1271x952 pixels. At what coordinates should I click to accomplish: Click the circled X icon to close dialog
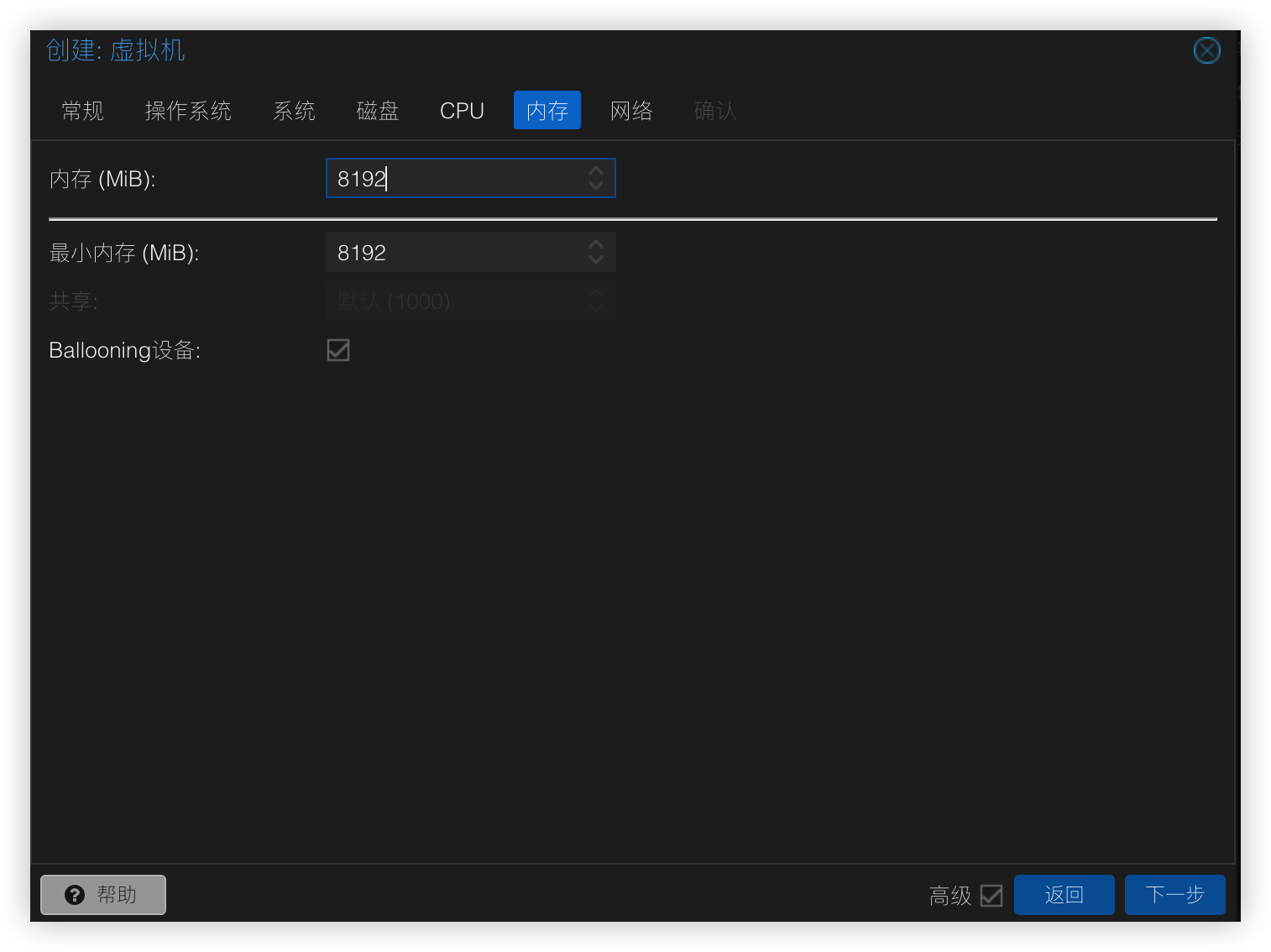1206,50
